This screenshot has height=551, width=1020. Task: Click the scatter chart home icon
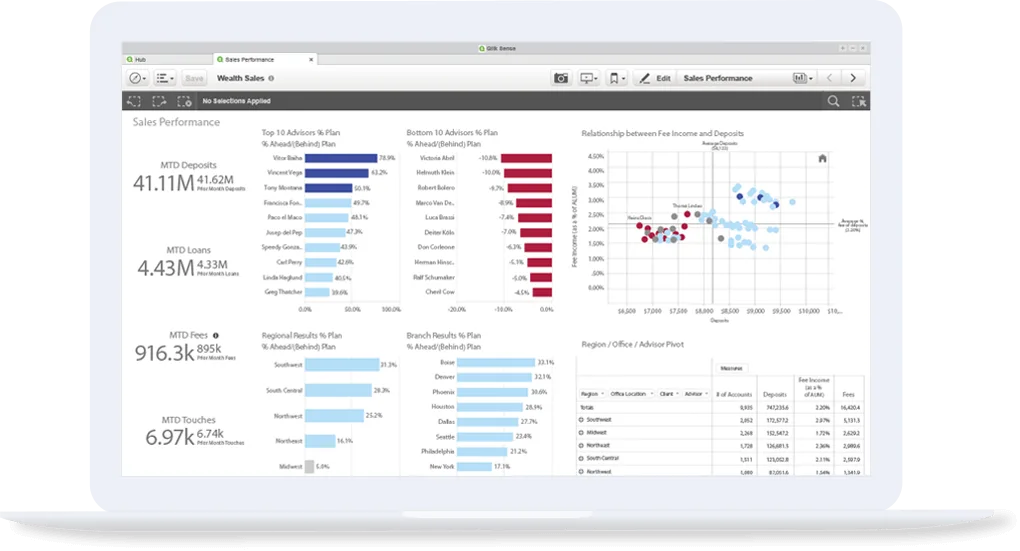tap(822, 159)
